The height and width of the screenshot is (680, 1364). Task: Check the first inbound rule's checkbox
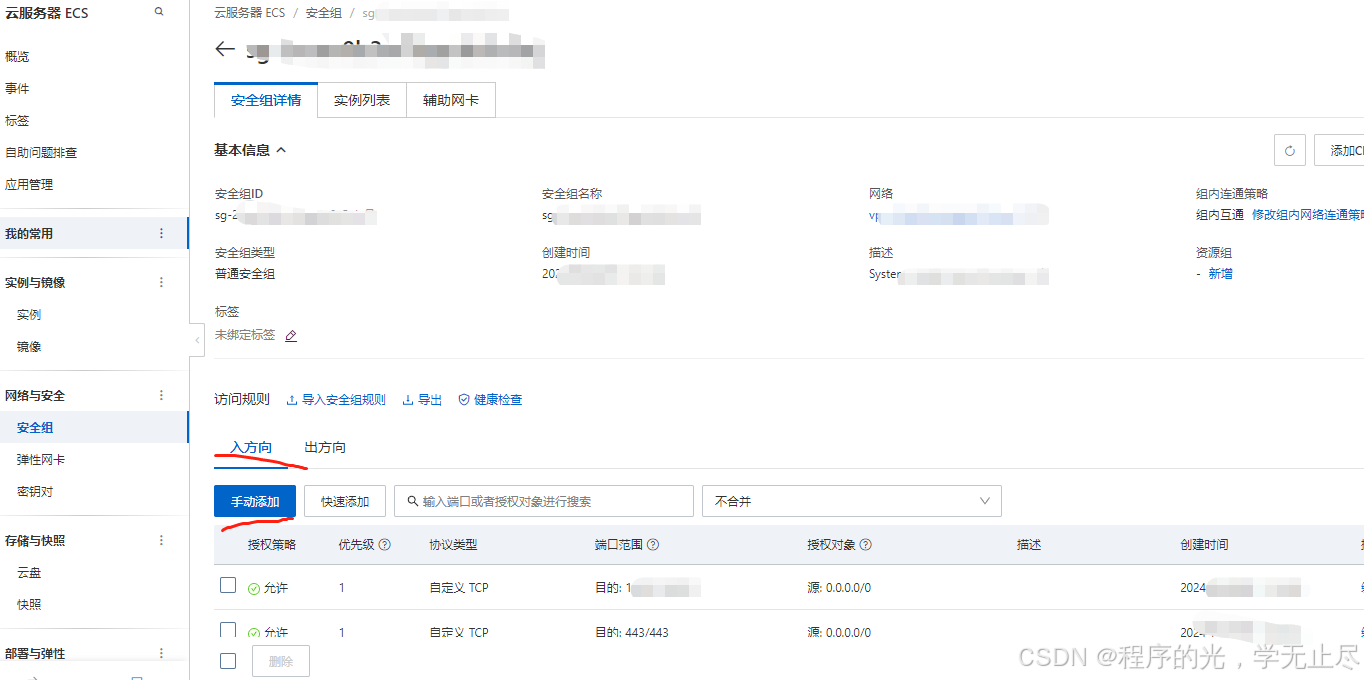228,585
